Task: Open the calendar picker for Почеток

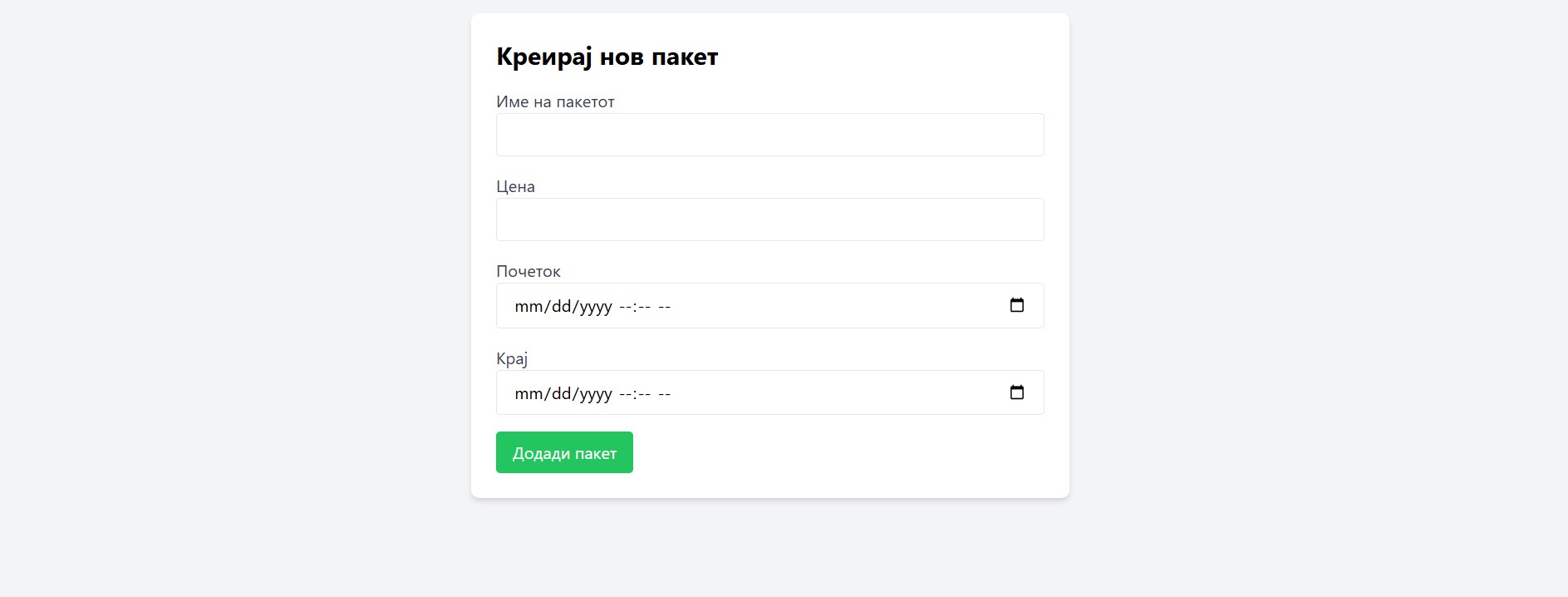Action: 1016,305
